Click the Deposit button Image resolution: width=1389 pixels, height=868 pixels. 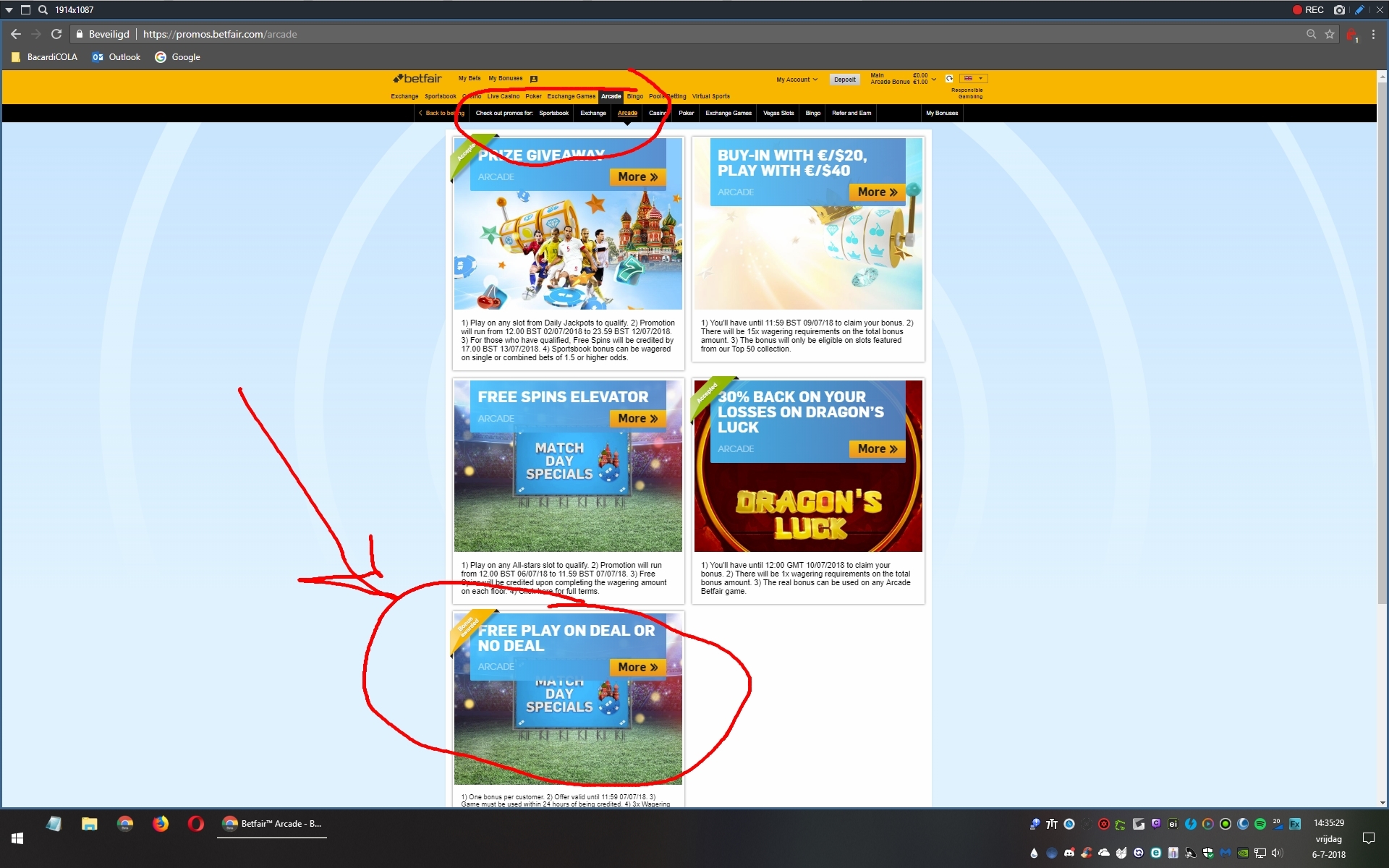(x=844, y=80)
